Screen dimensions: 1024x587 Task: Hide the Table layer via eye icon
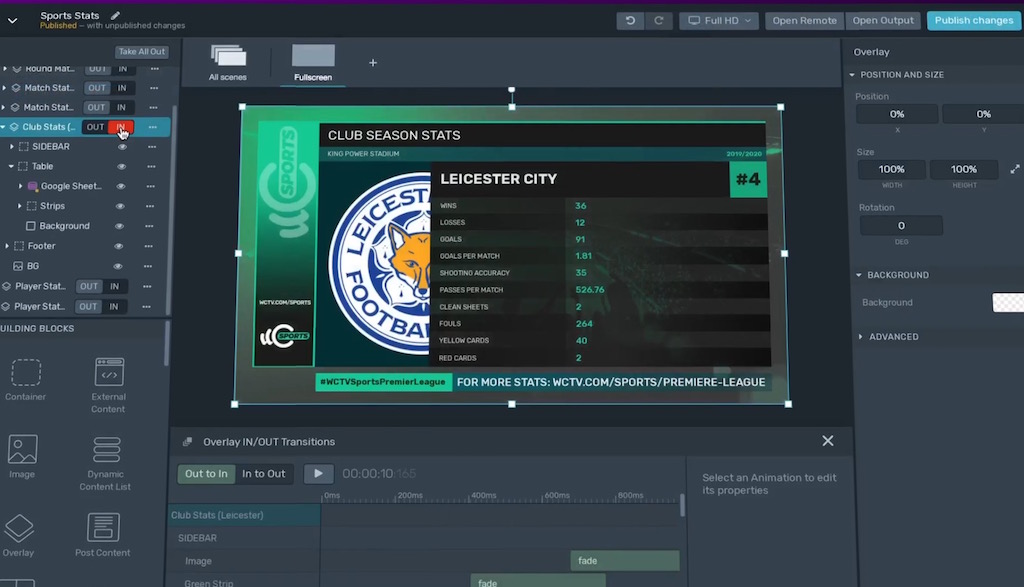(x=121, y=167)
